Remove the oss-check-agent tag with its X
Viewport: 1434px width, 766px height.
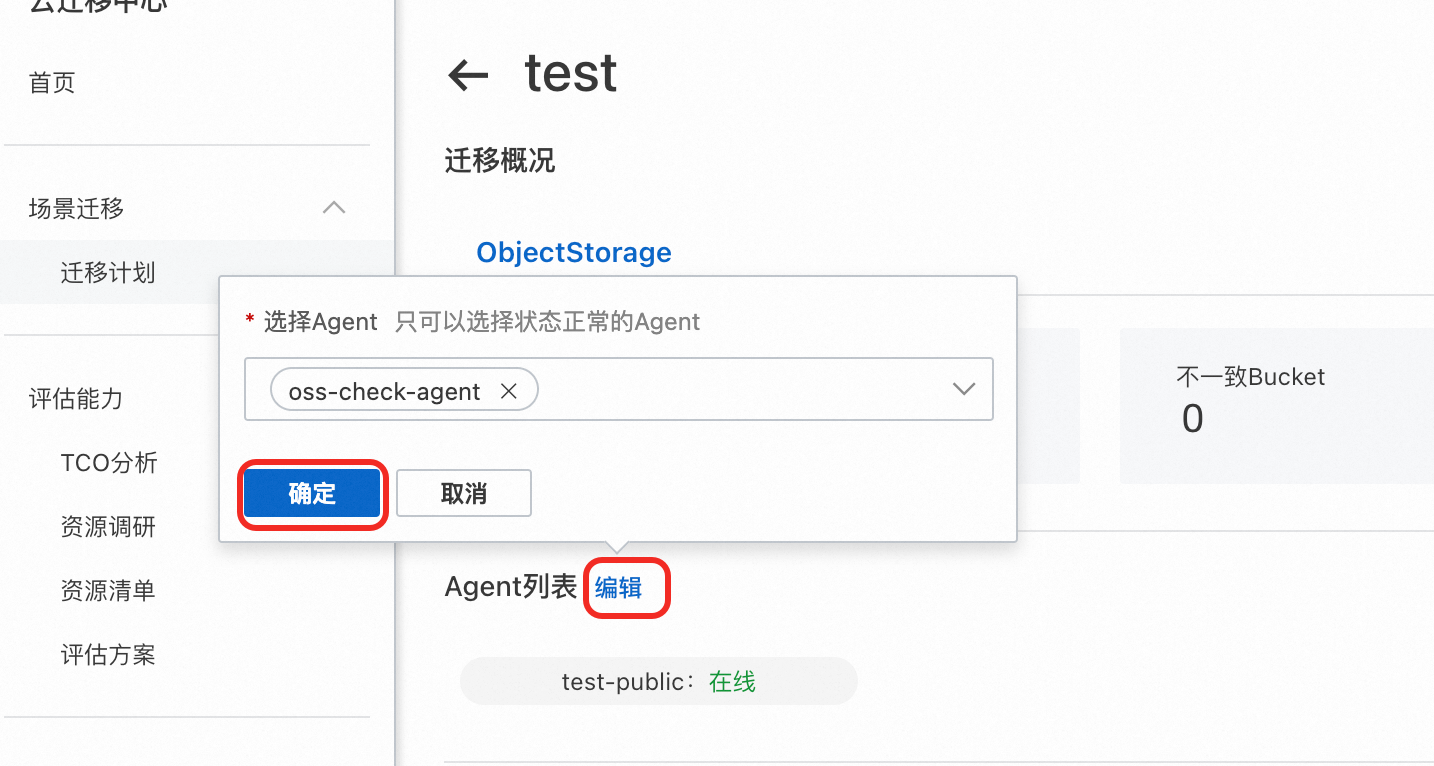coord(508,391)
